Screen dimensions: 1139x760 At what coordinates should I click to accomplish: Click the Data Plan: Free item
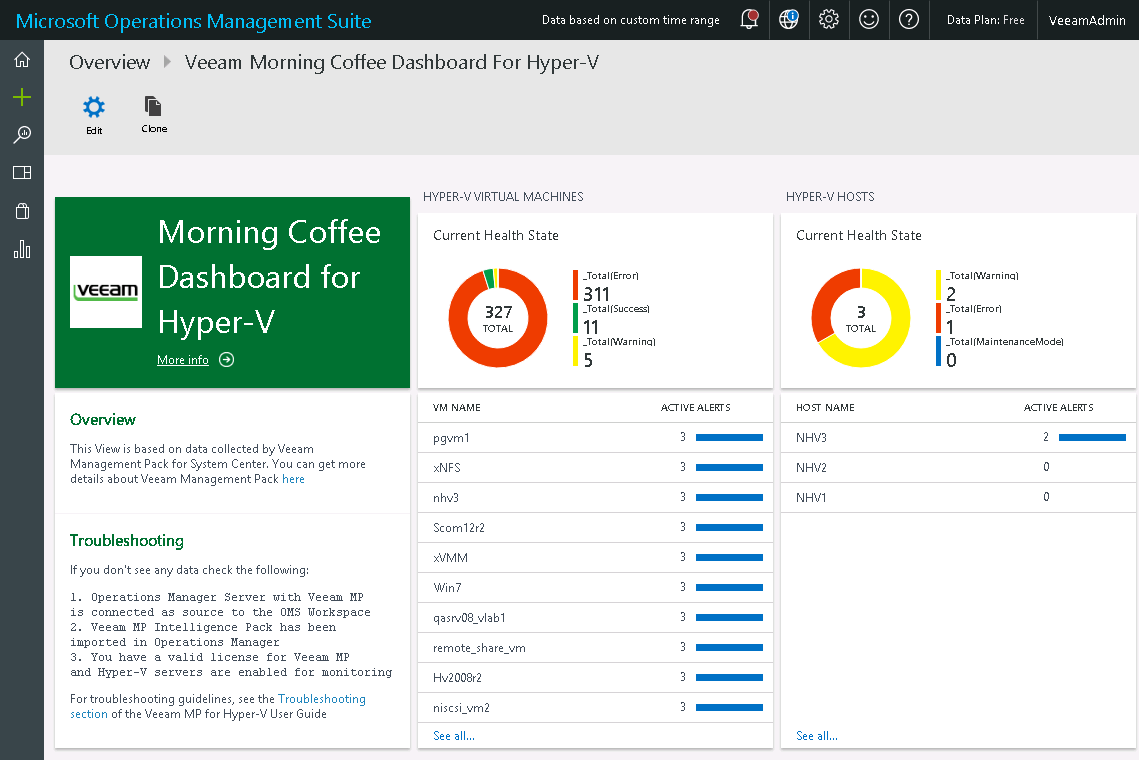pyautogui.click(x=986, y=20)
